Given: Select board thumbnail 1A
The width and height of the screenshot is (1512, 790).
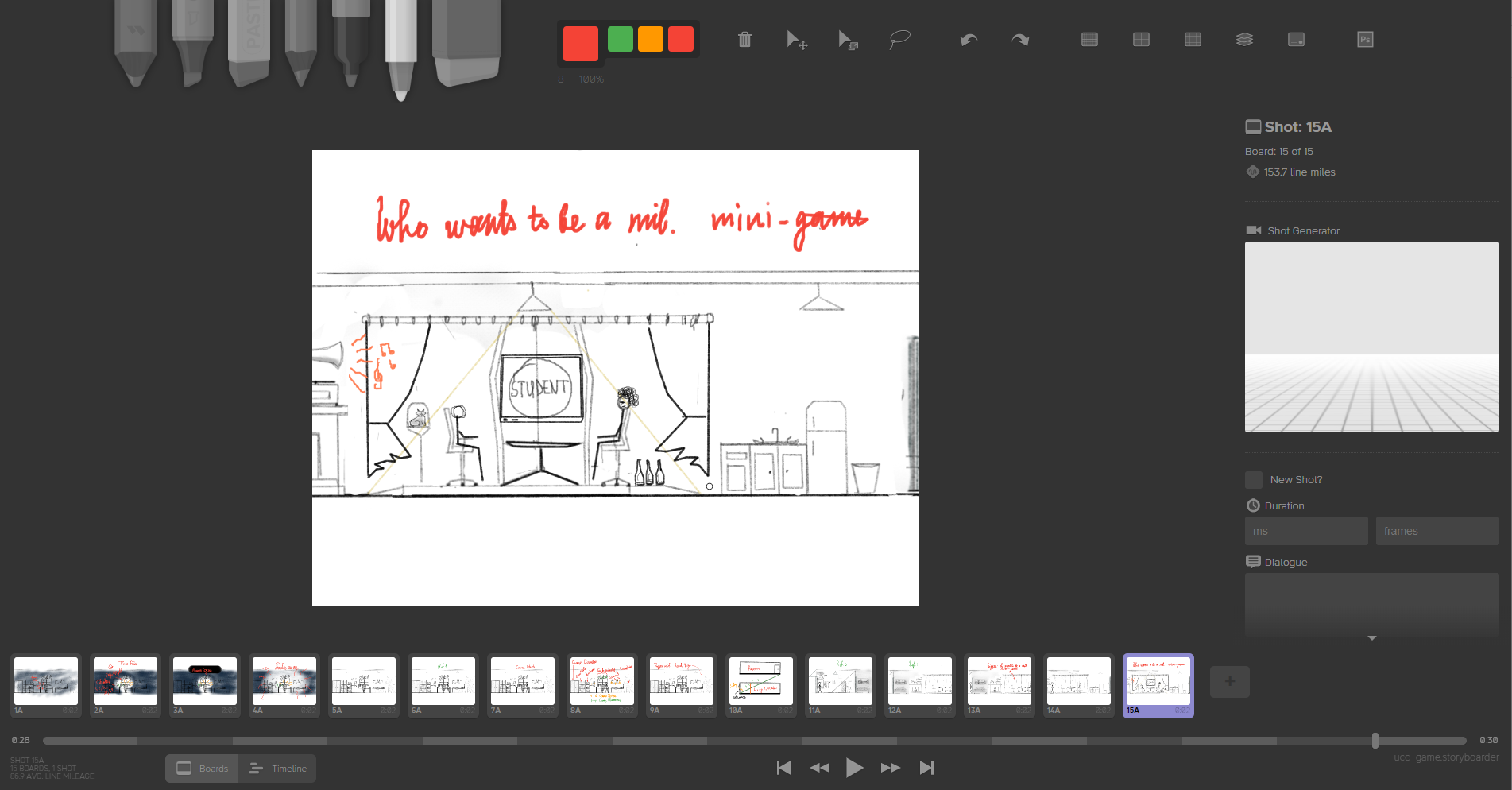Looking at the screenshot, I should pos(46,686).
